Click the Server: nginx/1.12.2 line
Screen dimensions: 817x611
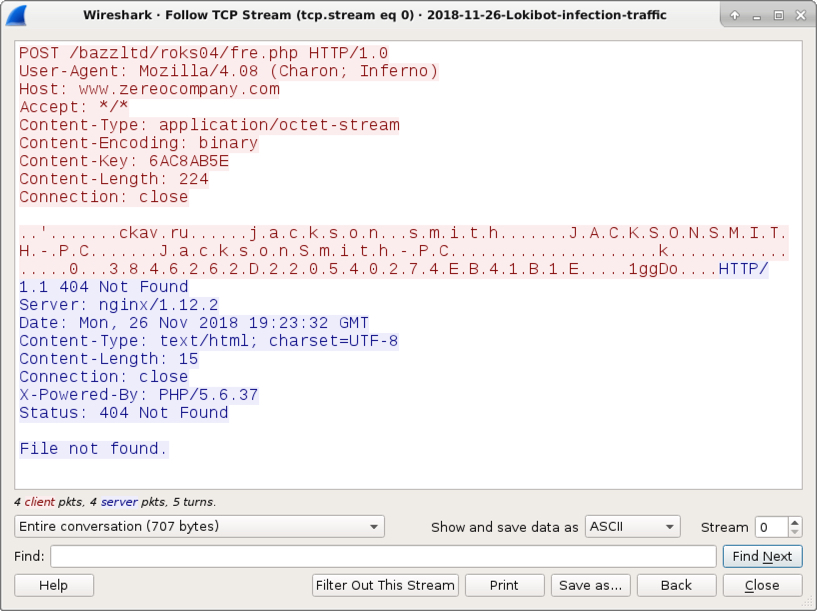[119, 305]
